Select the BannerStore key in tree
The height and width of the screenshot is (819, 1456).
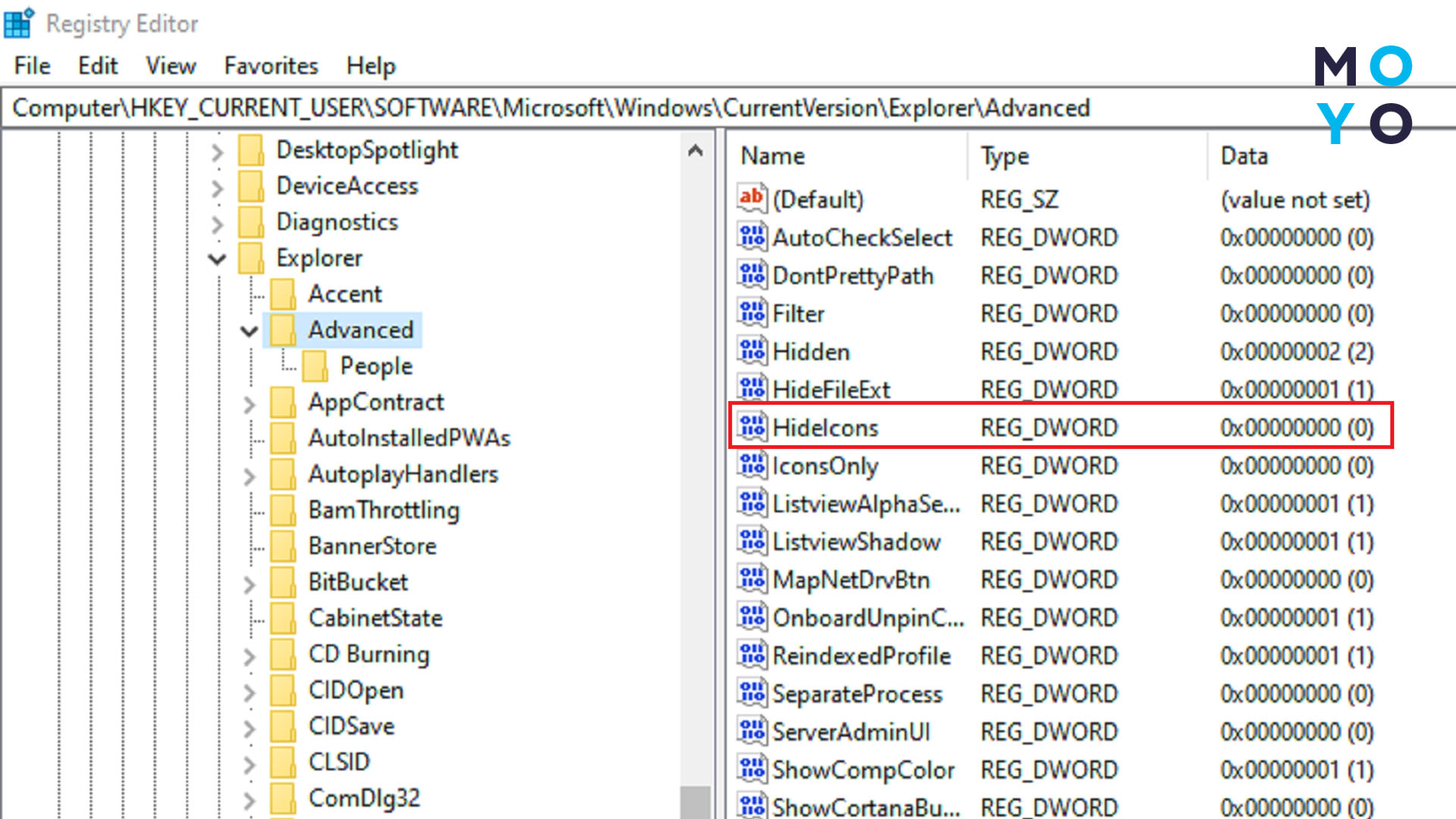pyautogui.click(x=372, y=546)
